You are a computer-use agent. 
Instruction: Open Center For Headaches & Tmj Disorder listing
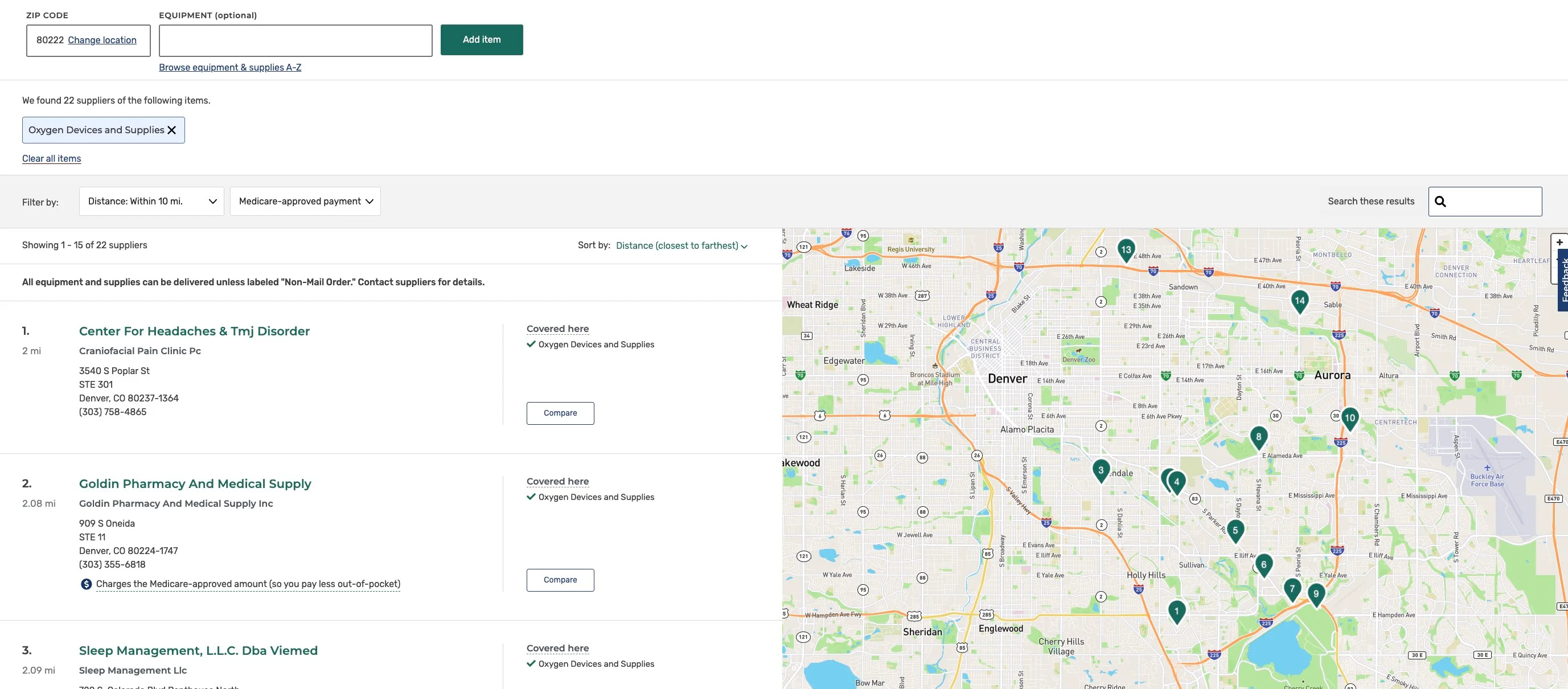(194, 331)
